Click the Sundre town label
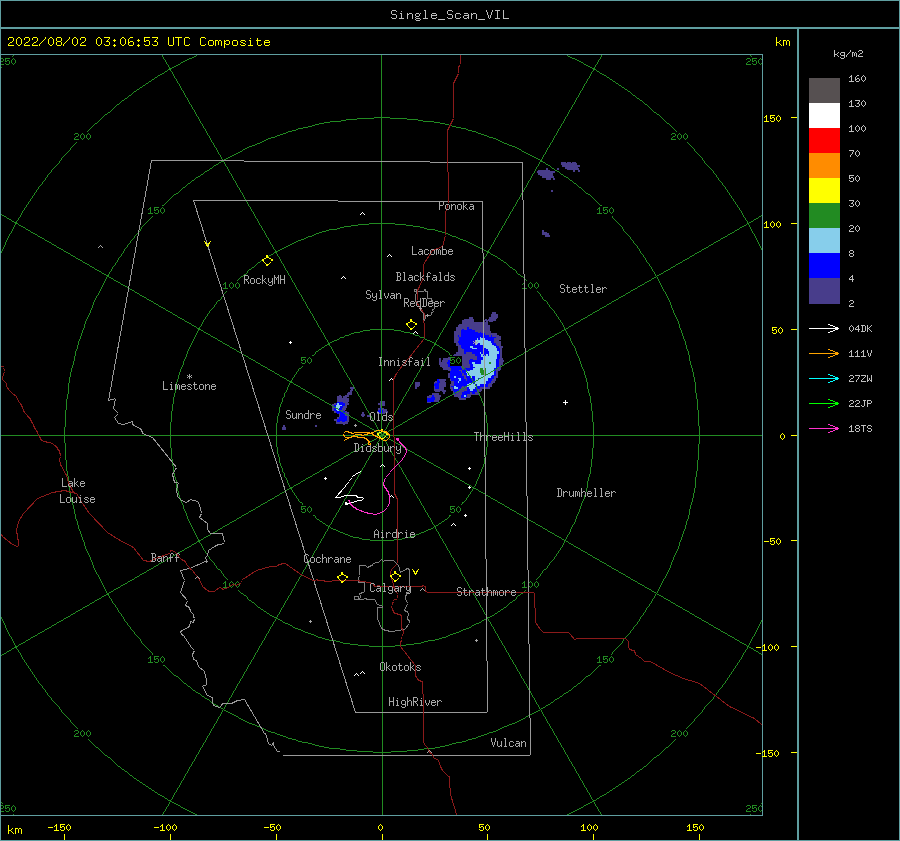Viewport: 900px width, 841px height. [303, 415]
